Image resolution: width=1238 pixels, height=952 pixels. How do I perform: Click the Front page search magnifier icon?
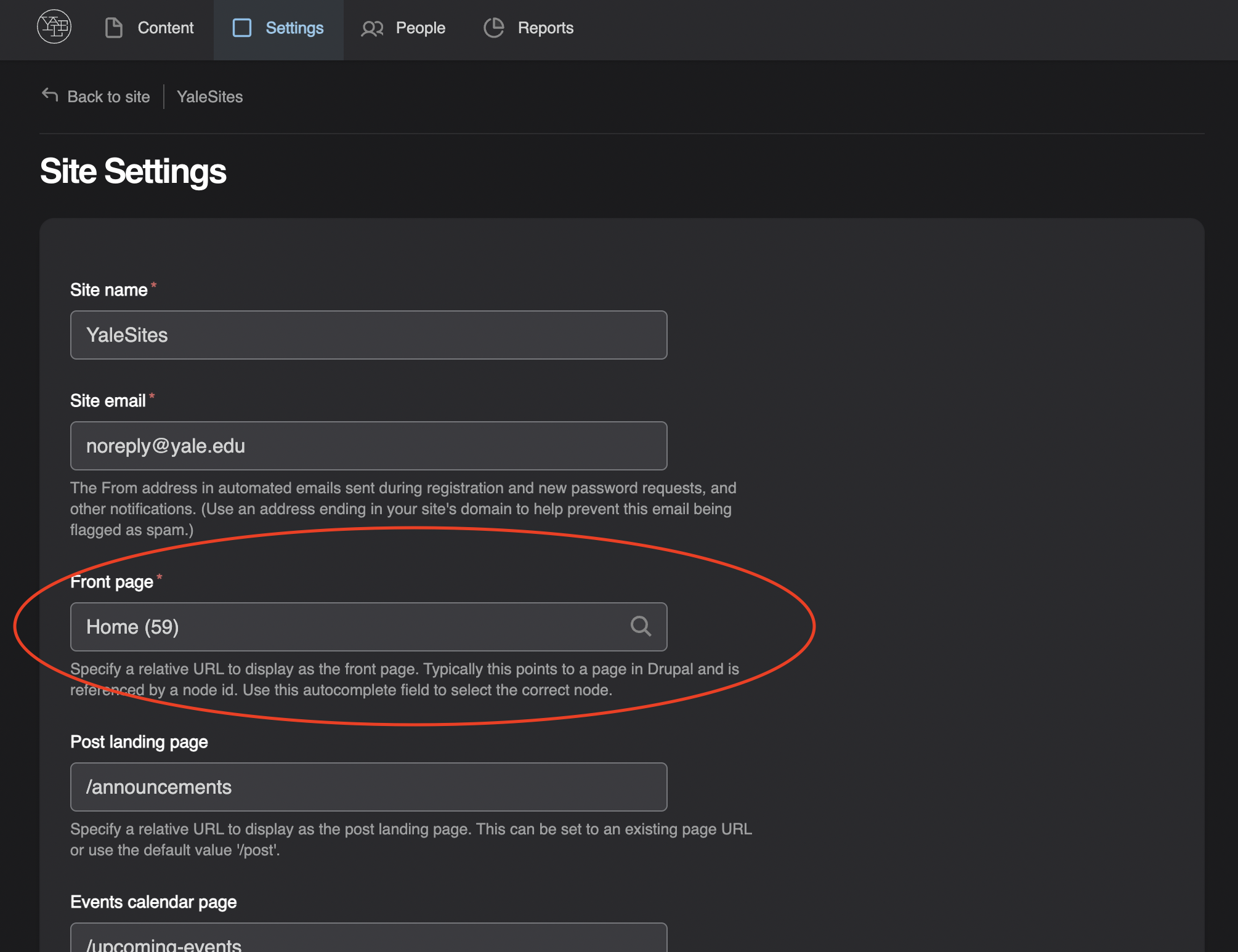641,626
